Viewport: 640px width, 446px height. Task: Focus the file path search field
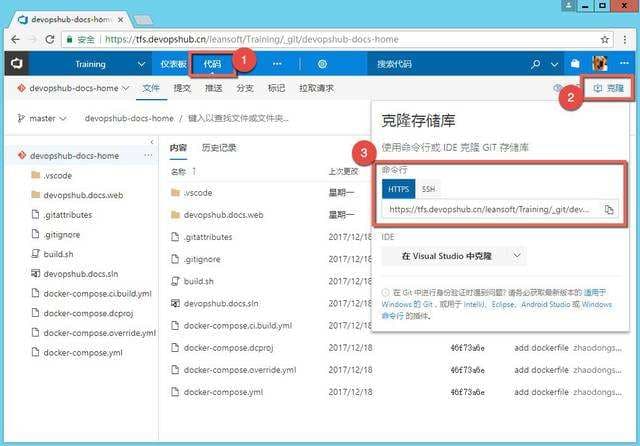click(238, 118)
